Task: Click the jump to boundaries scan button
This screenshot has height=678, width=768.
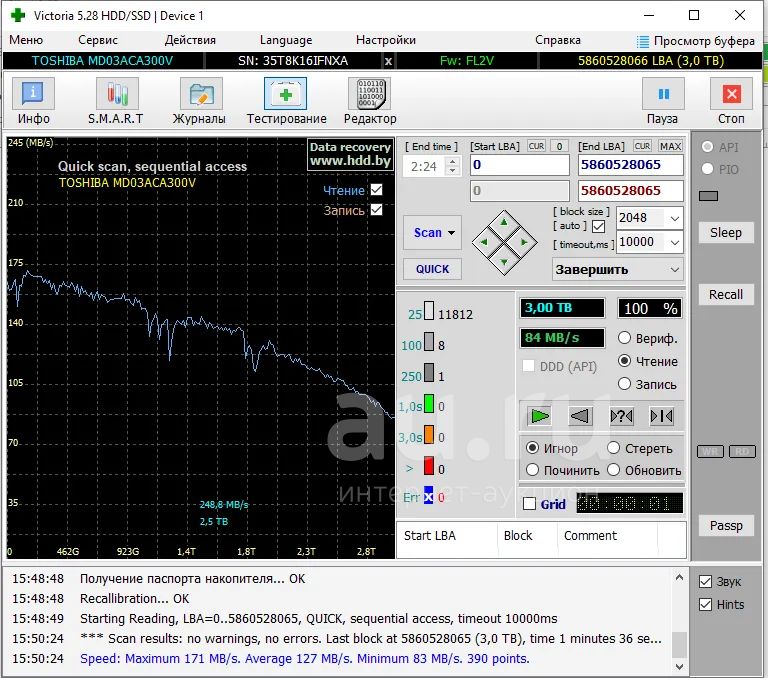Action: pyautogui.click(x=661, y=416)
